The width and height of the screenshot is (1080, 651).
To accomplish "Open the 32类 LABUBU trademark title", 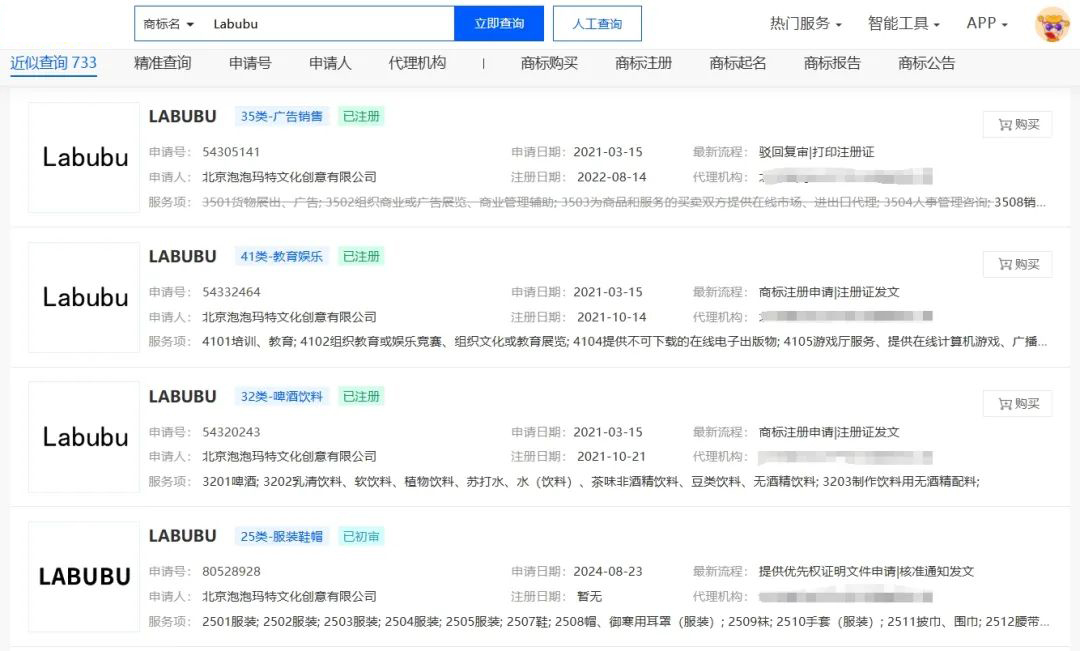I will (x=182, y=396).
